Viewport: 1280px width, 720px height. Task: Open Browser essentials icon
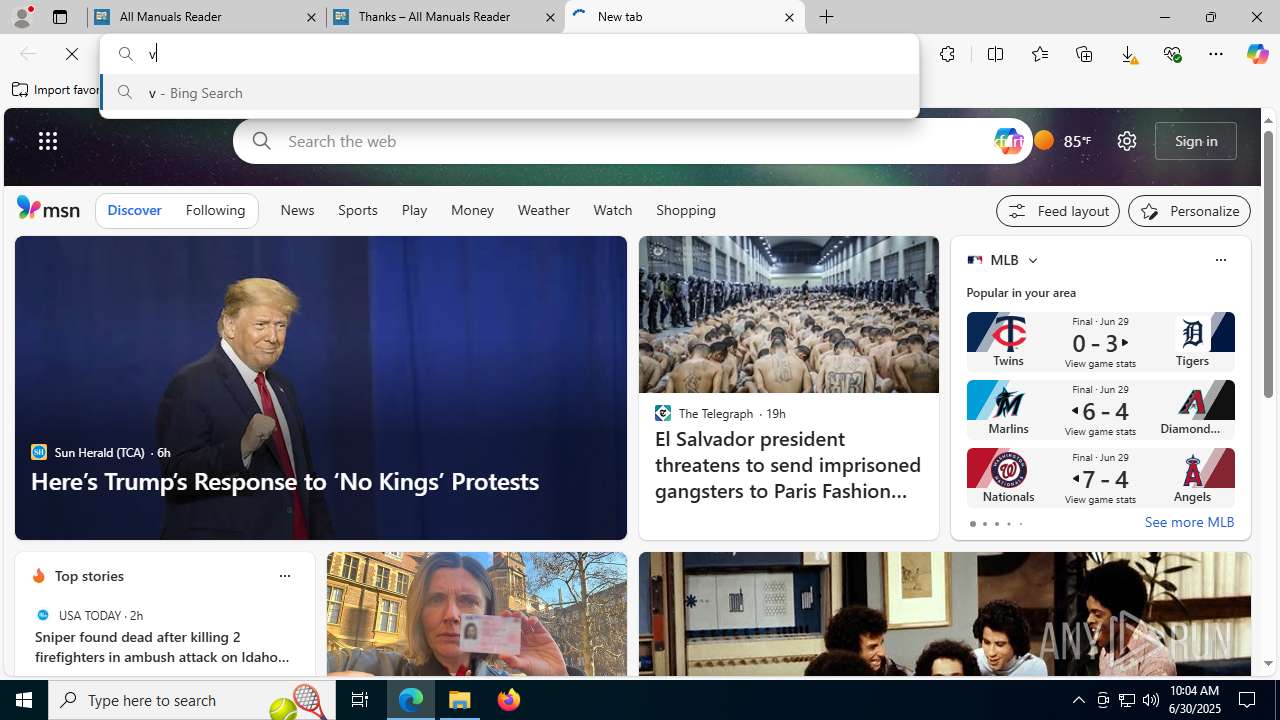coord(1172,54)
